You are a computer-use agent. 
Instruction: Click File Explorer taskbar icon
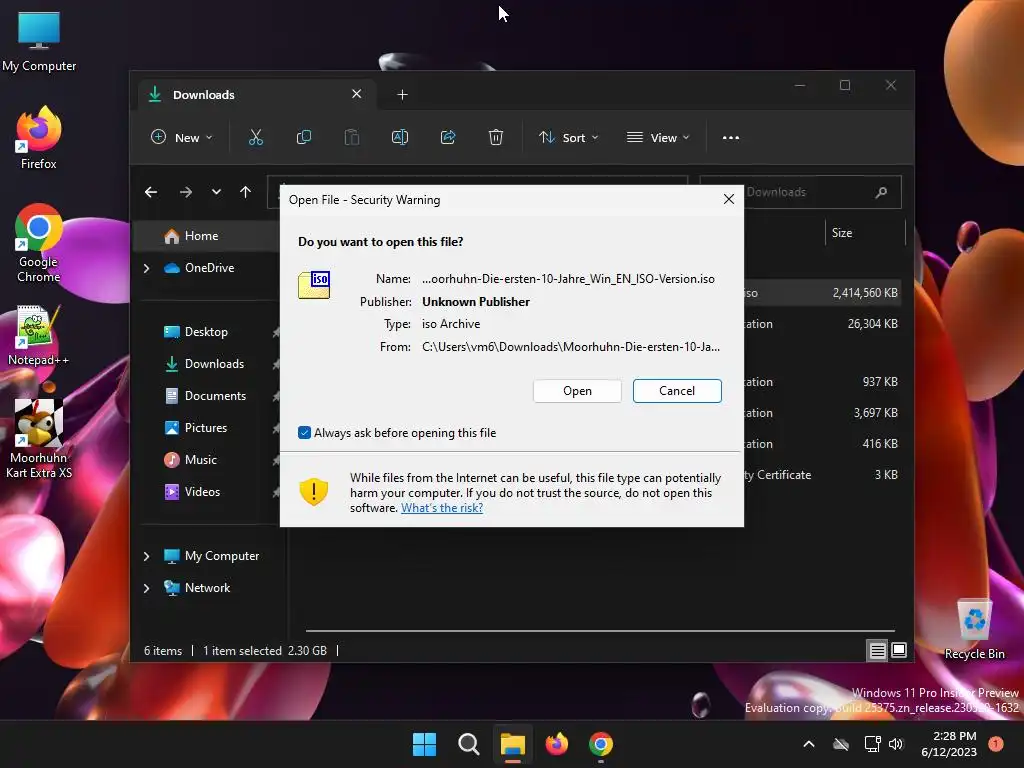[x=513, y=744]
